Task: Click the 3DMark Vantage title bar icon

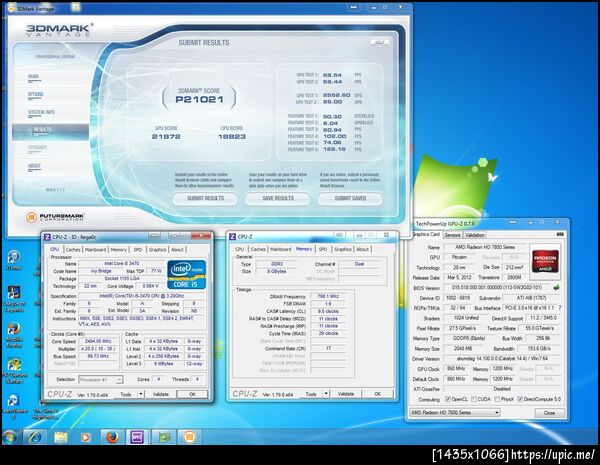Action: coord(11,8)
